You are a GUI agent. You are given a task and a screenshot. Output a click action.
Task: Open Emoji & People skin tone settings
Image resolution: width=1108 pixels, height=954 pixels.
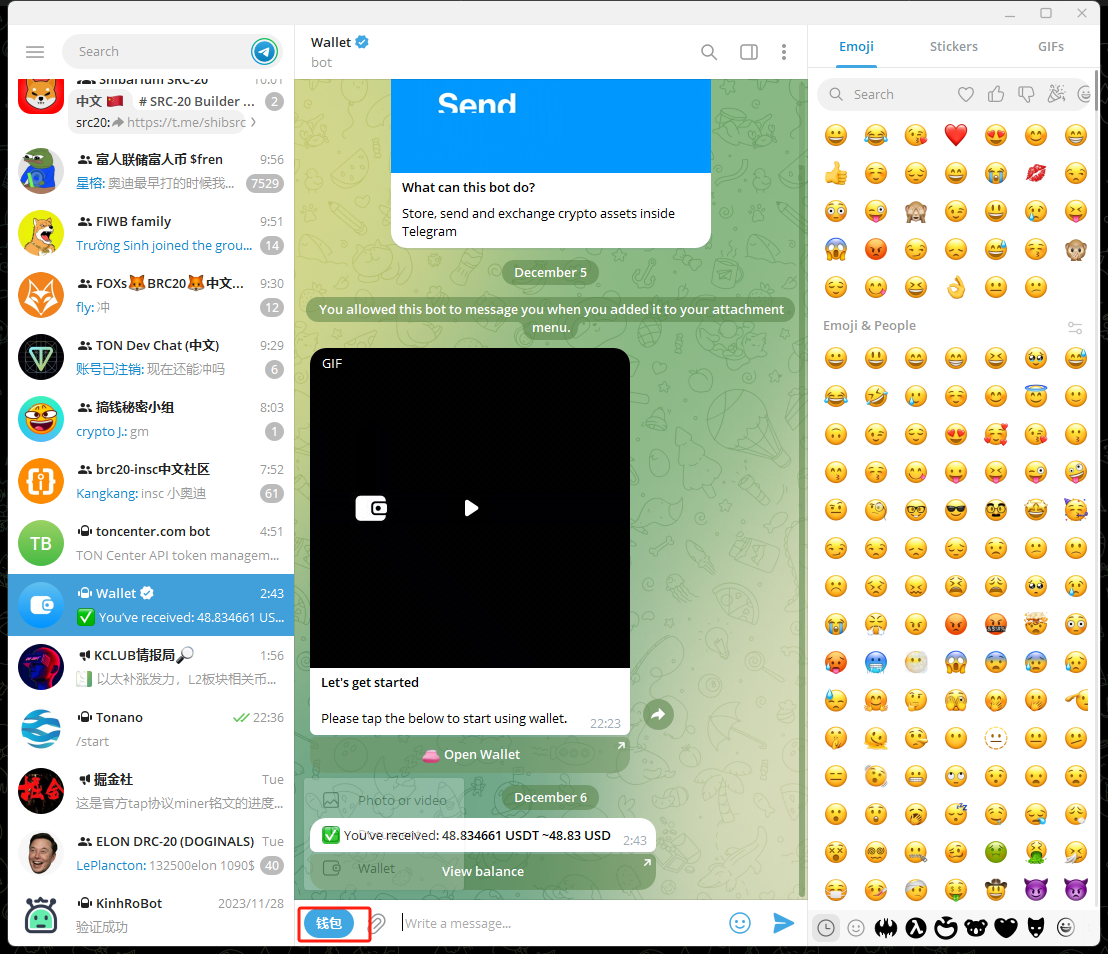pyautogui.click(x=1075, y=327)
